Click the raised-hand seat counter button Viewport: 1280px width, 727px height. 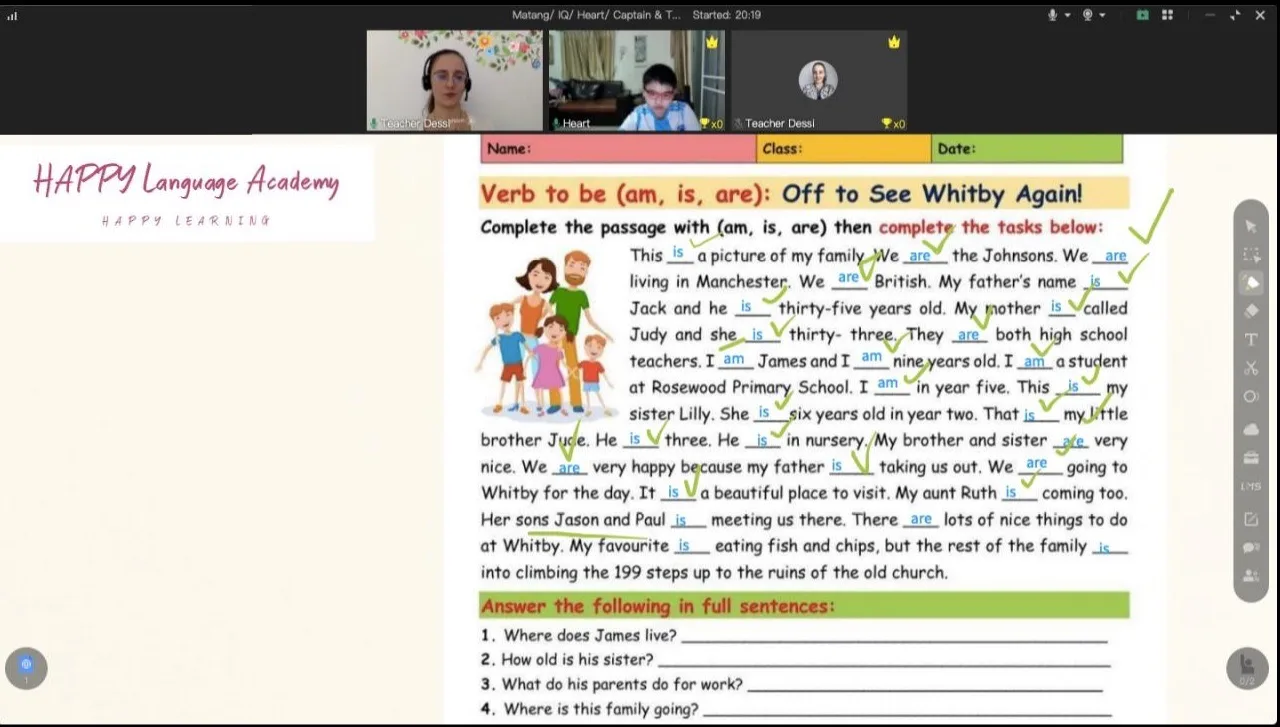1247,669
